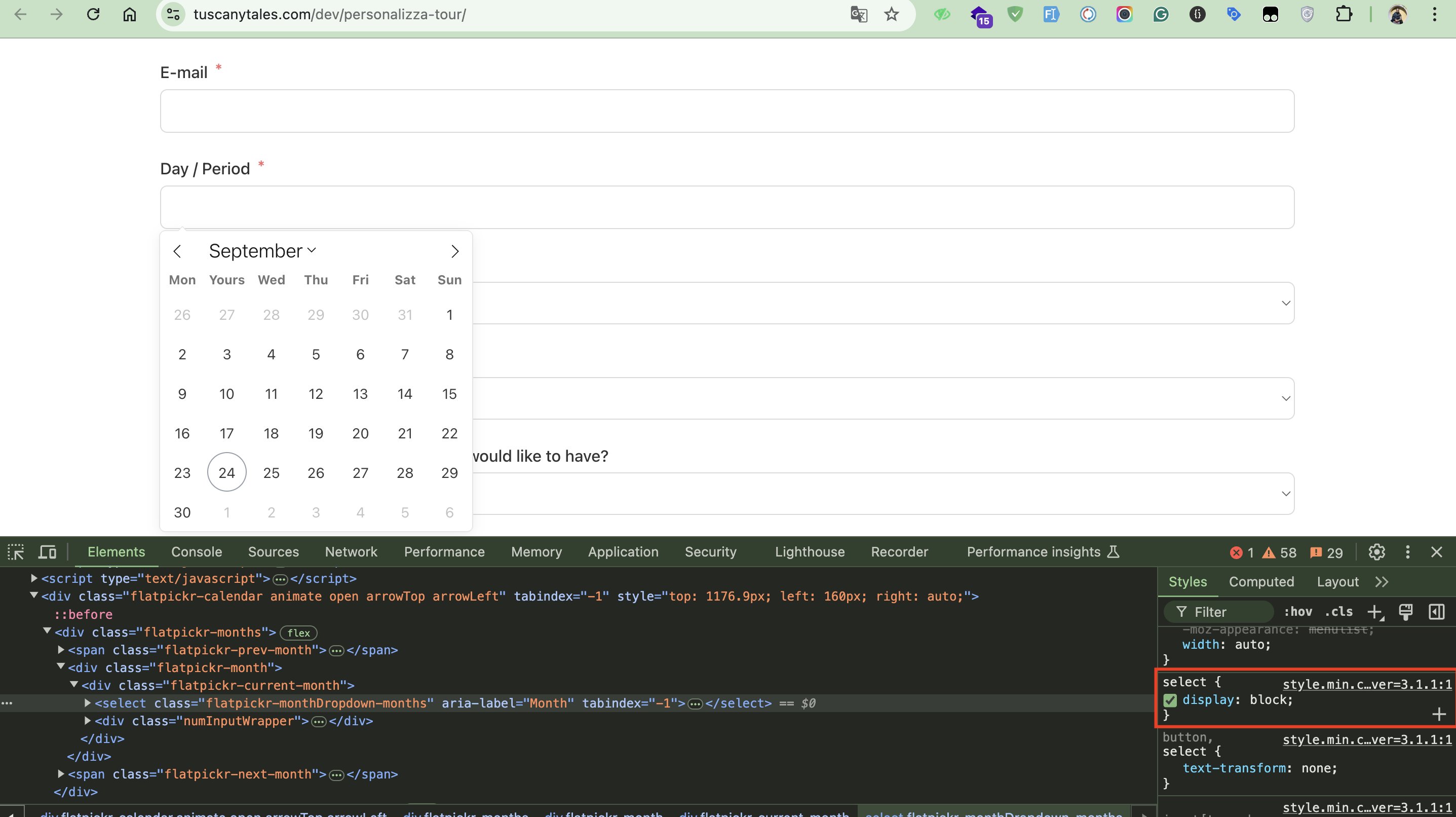This screenshot has width=1456, height=817.
Task: Open the Performance tab
Action: (444, 552)
